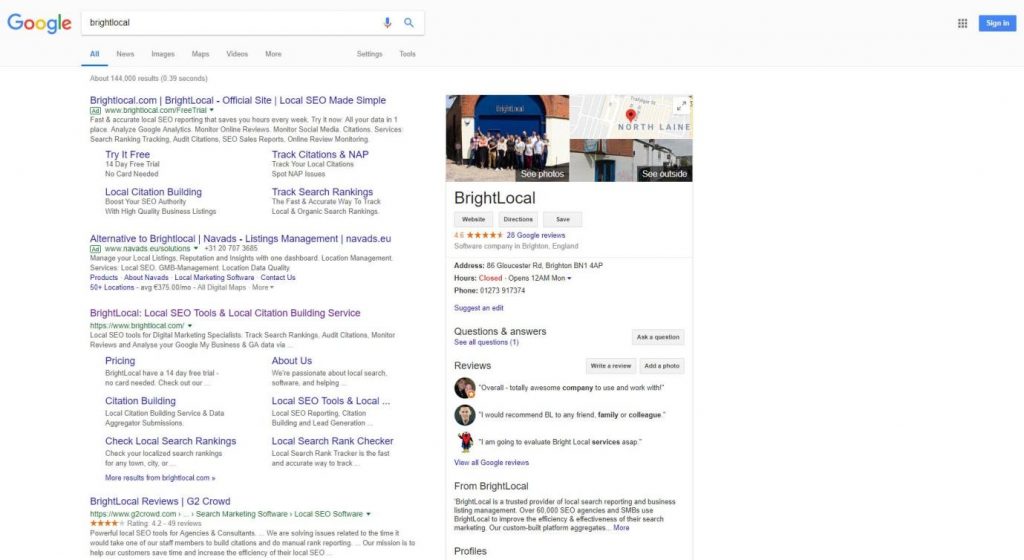
Task: Click the magnifying glass search icon
Action: tap(409, 23)
